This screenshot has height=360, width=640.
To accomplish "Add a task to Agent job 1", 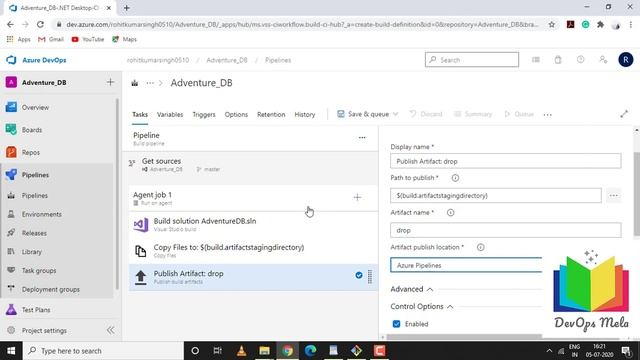I will [x=357, y=198].
